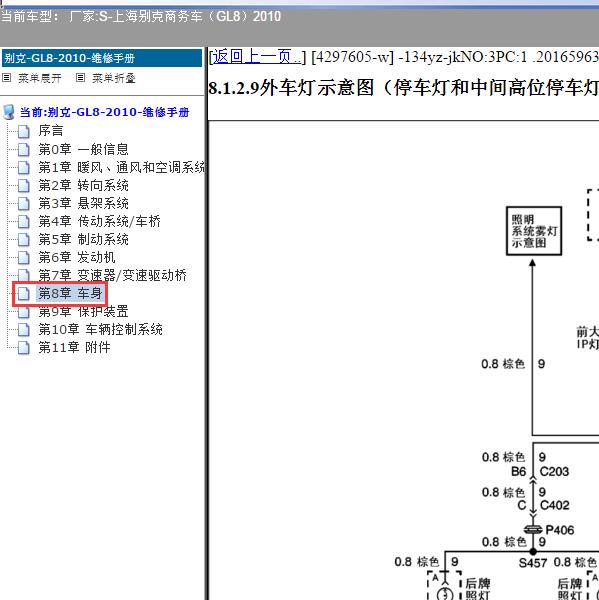Click the 菜单展开 expand icon

[x=7, y=78]
